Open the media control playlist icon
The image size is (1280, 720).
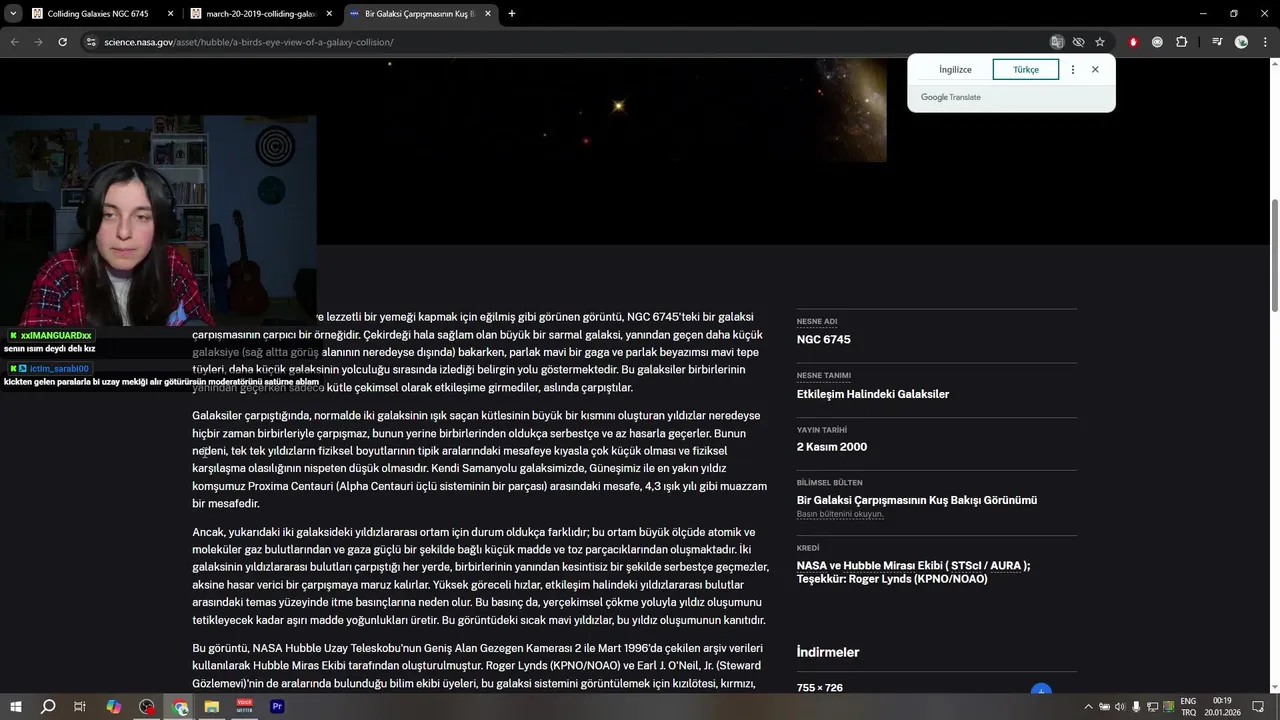(x=1217, y=42)
